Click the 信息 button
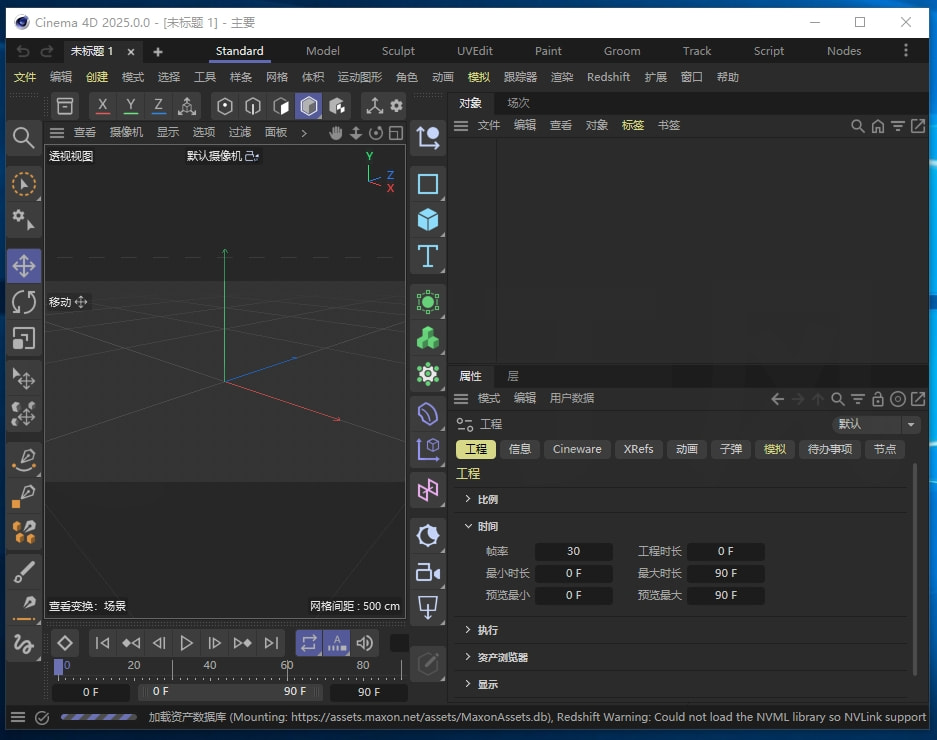The image size is (937, 740). pos(519,449)
